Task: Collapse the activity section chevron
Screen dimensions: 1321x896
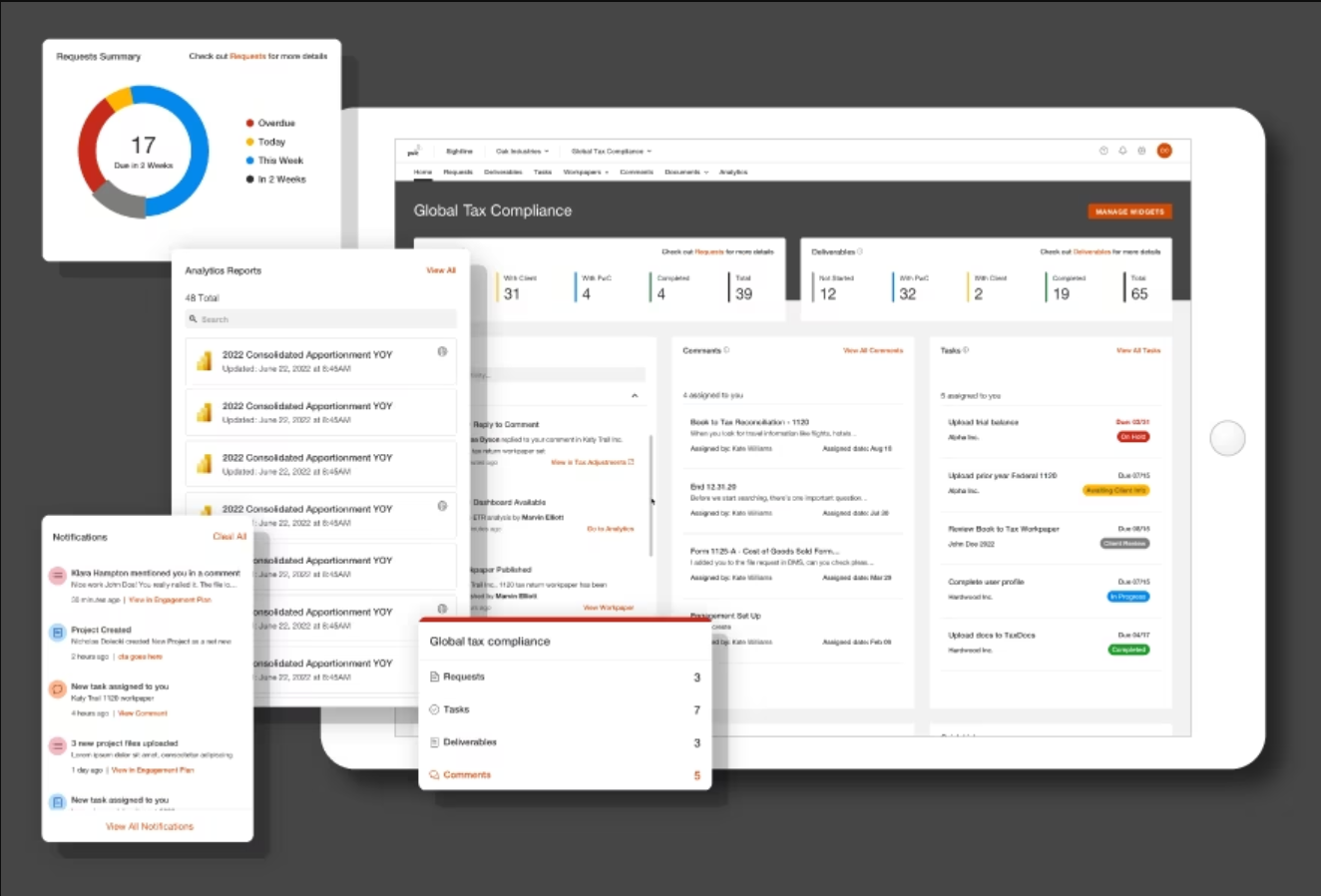Action: (x=635, y=396)
